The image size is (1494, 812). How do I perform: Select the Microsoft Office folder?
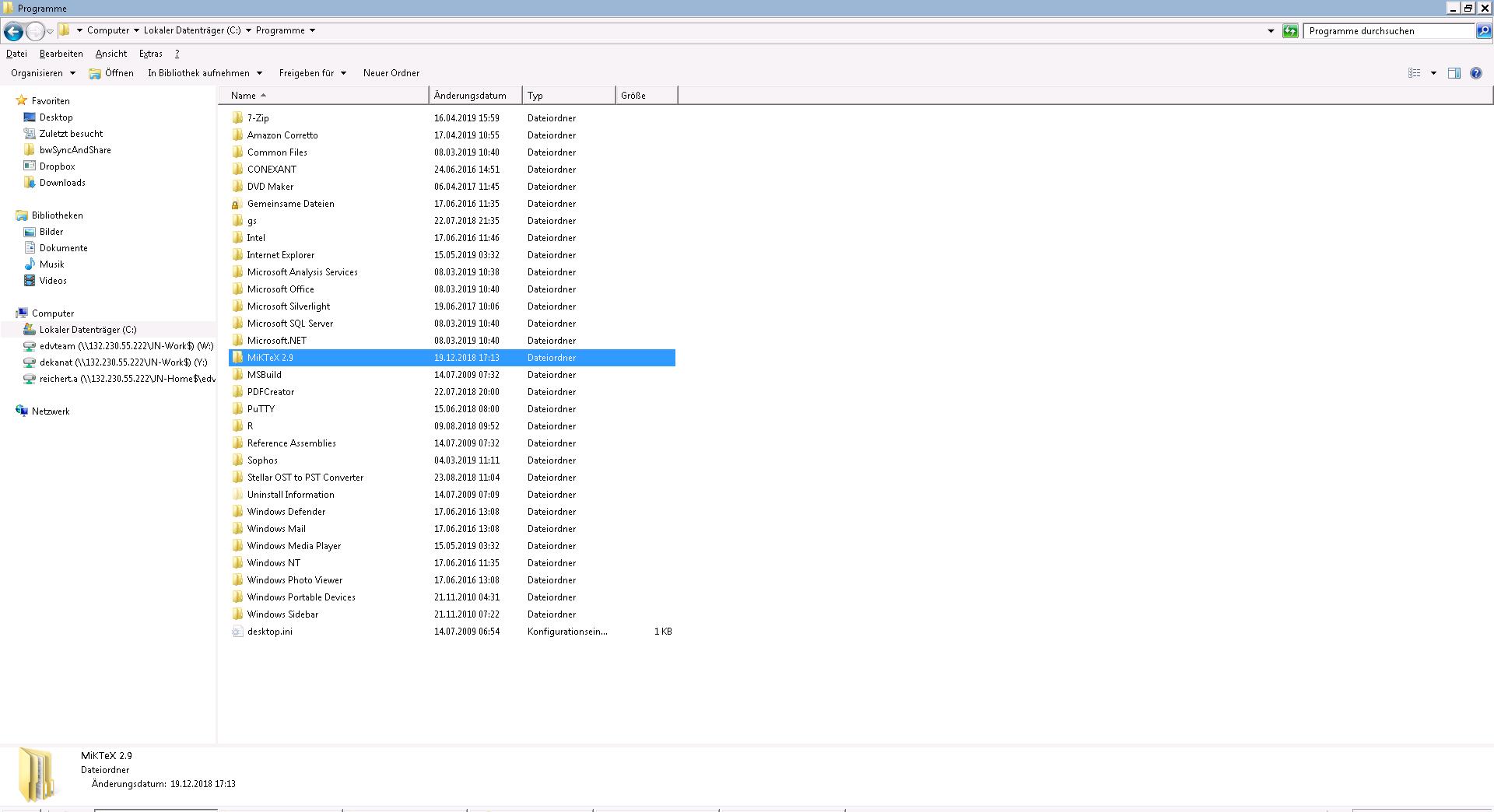280,289
